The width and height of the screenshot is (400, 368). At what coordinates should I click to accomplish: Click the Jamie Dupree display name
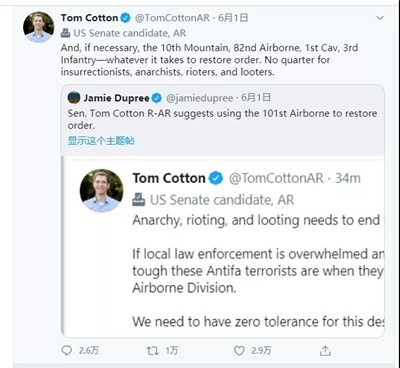(116, 98)
